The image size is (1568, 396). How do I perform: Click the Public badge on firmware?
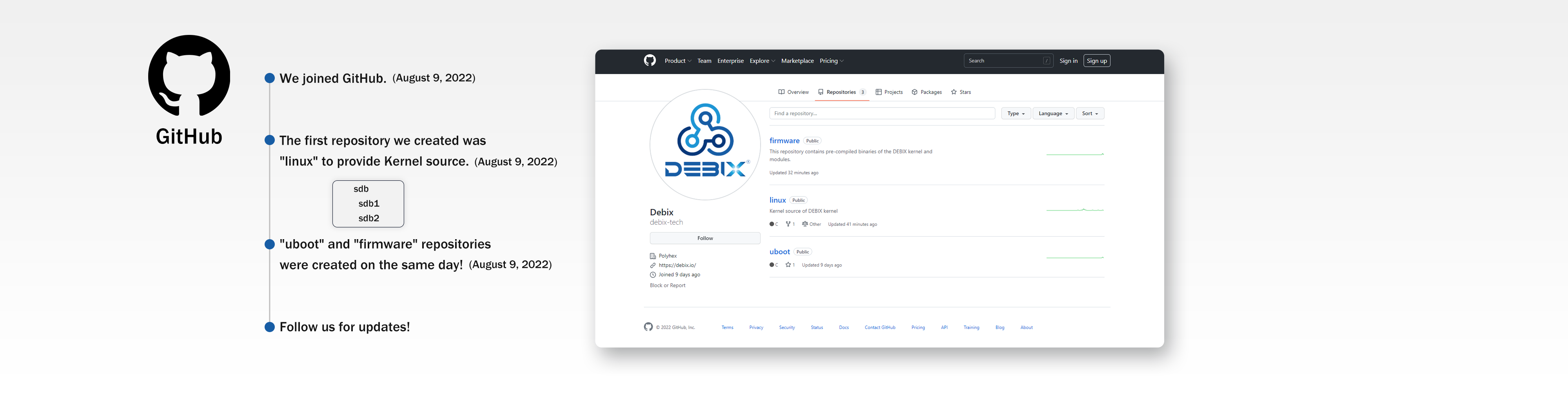click(x=812, y=141)
